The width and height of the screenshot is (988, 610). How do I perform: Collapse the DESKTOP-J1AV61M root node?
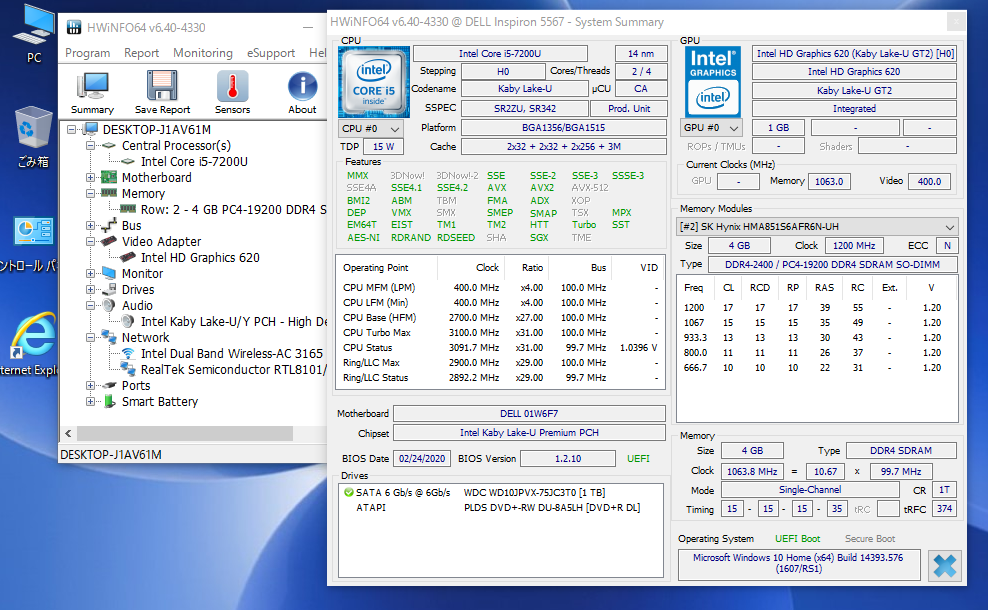click(72, 130)
